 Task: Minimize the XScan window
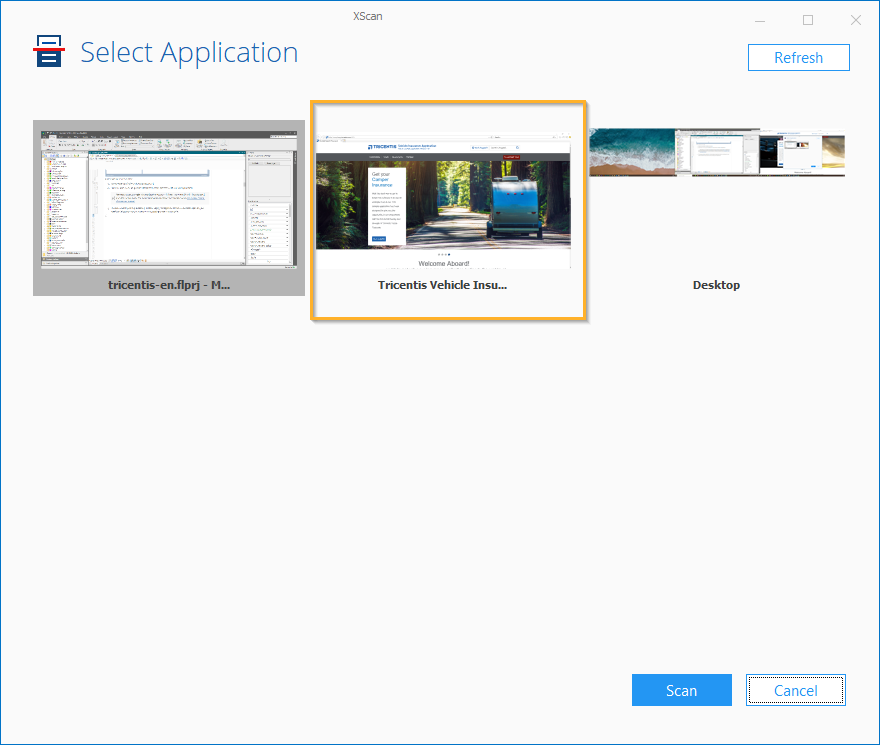(762, 20)
